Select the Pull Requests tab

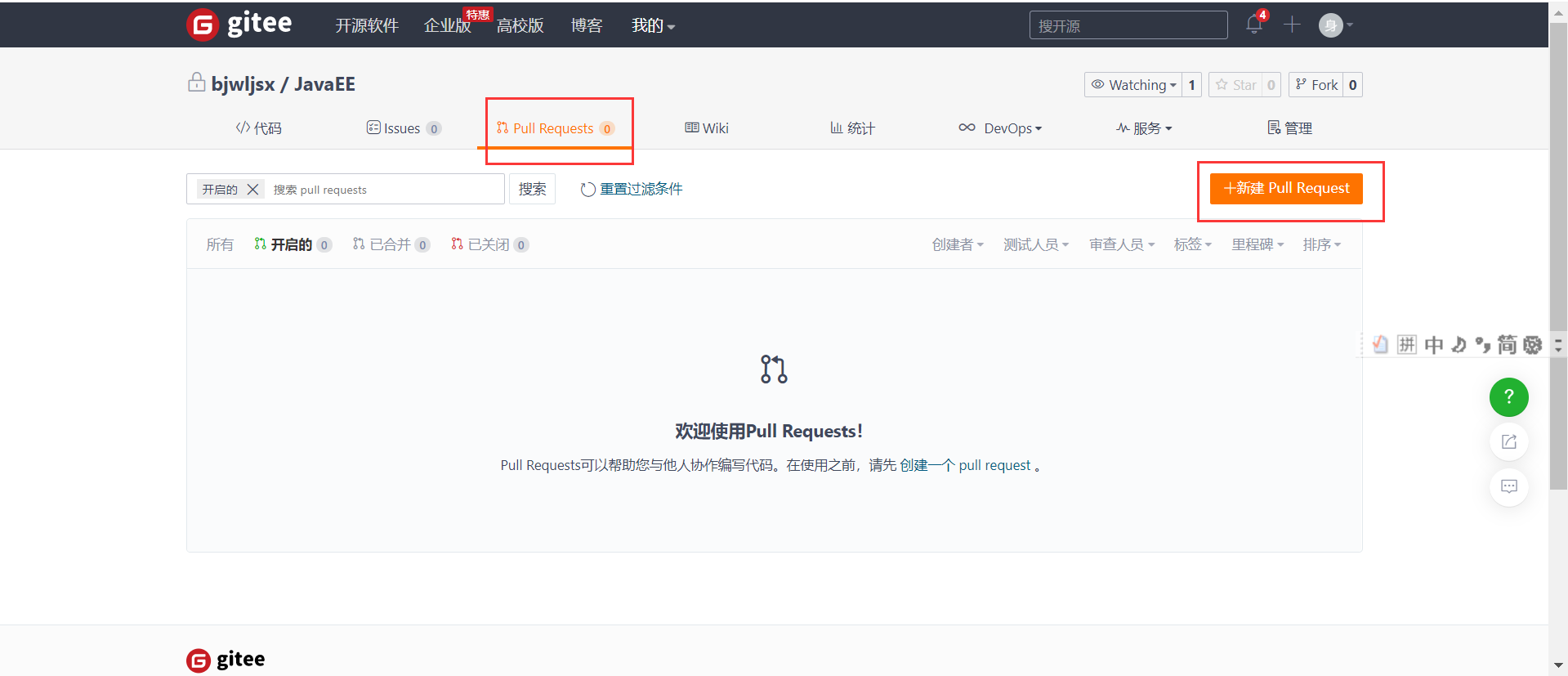[556, 128]
